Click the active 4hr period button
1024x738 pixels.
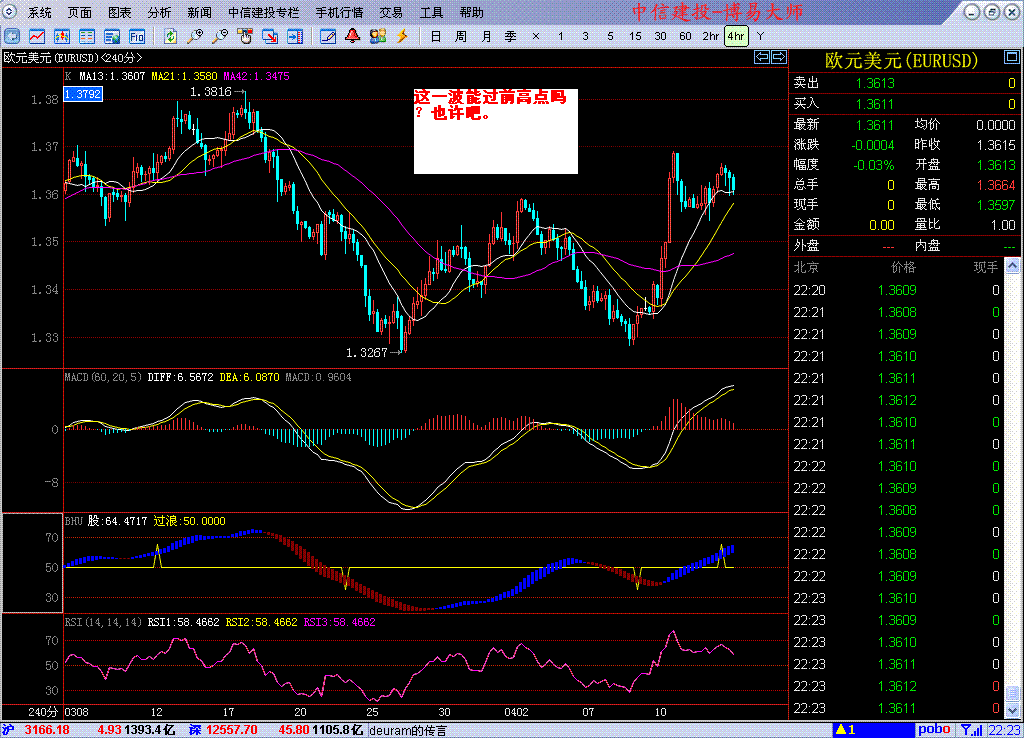(x=736, y=37)
